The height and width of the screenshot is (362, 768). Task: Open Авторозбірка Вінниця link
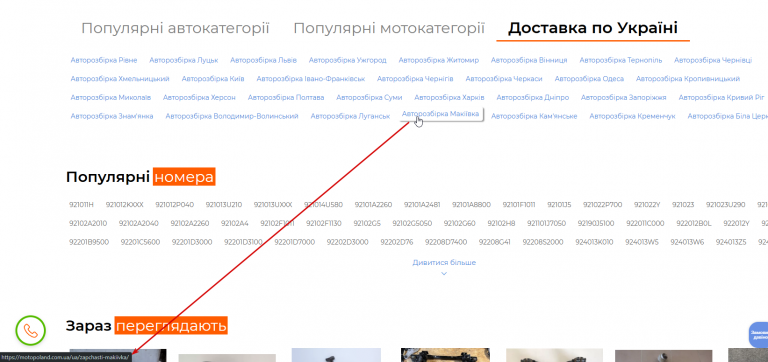coord(529,60)
